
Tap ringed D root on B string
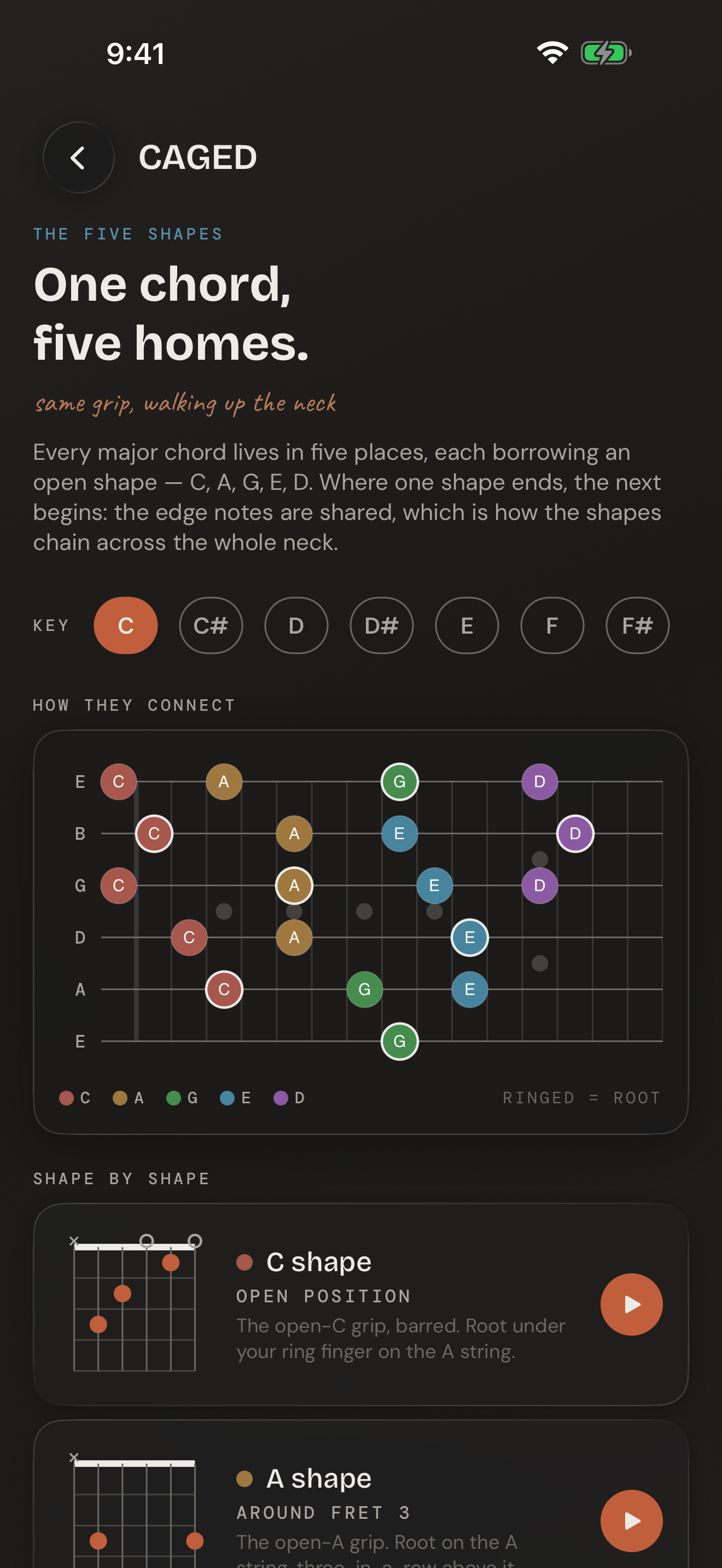575,833
